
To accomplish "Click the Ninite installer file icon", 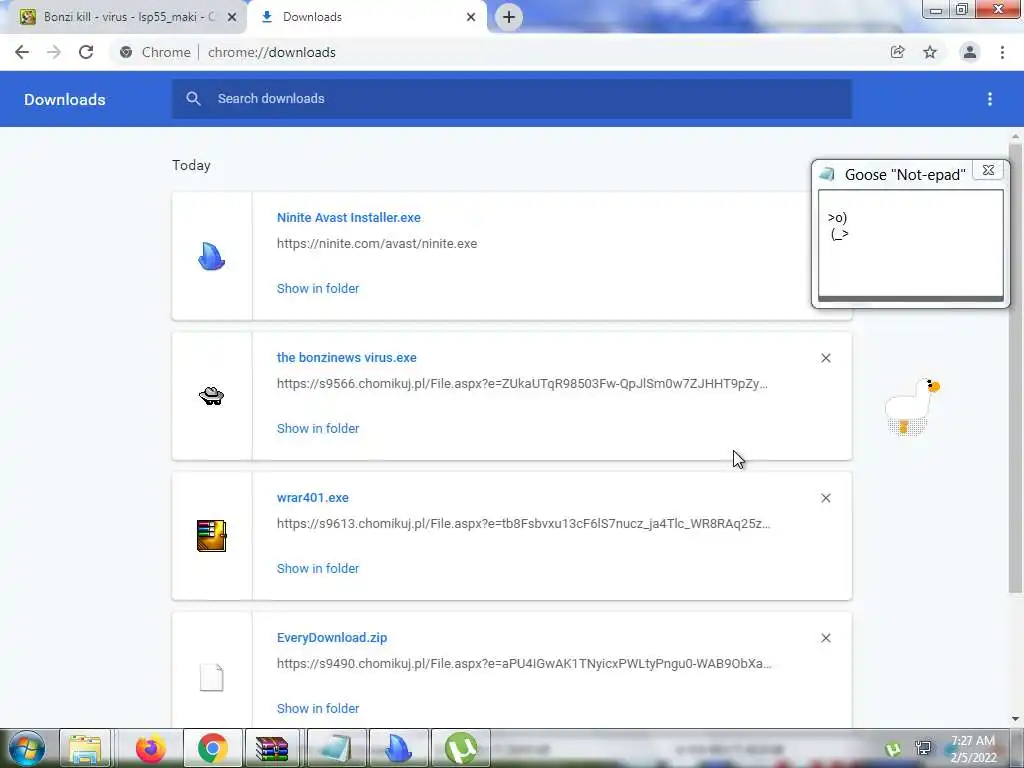I will click(212, 256).
